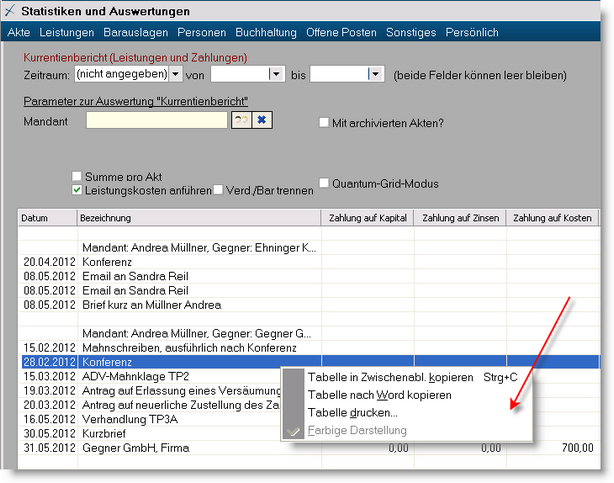The height and width of the screenshot is (483, 614).
Task: Open the 'von' date dropdown arrow
Action: click(276, 74)
